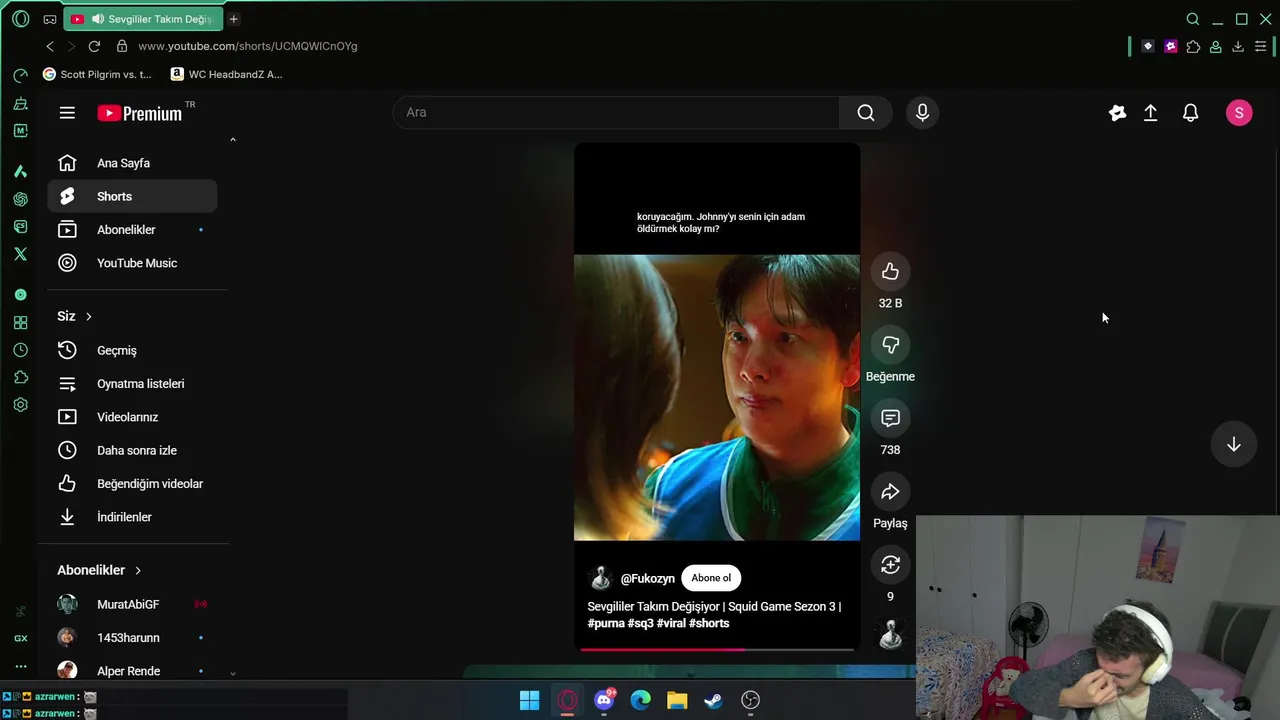Open MuratAbiGF channel subscription
The image size is (1280, 720).
pyautogui.click(x=132, y=604)
